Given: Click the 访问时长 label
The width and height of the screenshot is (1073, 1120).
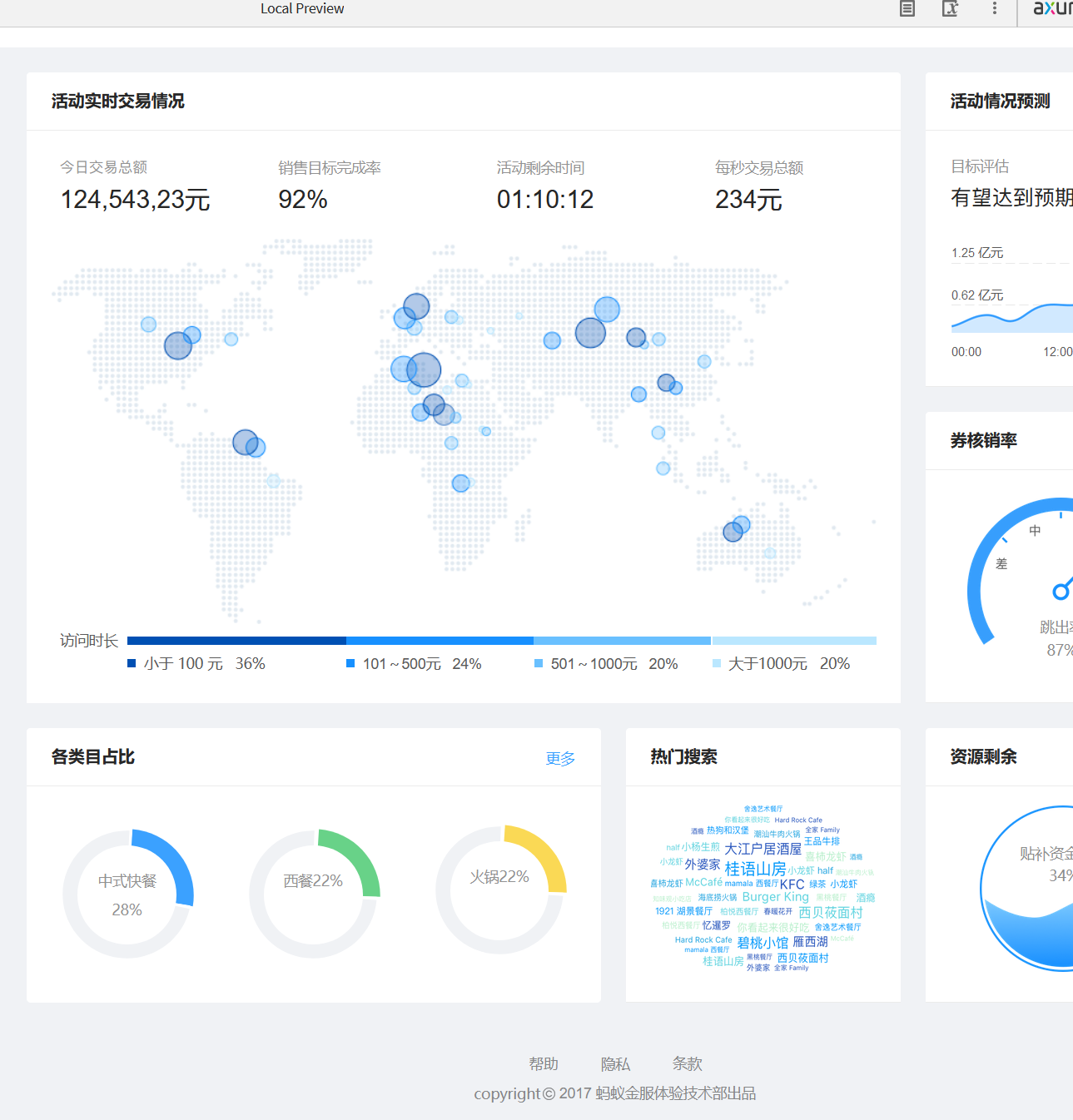Looking at the screenshot, I should pyautogui.click(x=89, y=640).
